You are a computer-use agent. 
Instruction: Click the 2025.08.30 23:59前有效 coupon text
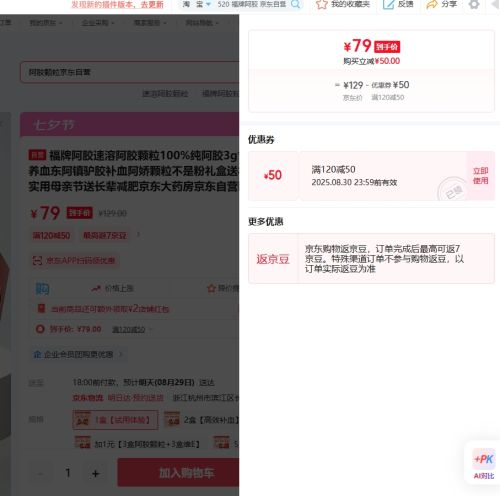click(354, 182)
